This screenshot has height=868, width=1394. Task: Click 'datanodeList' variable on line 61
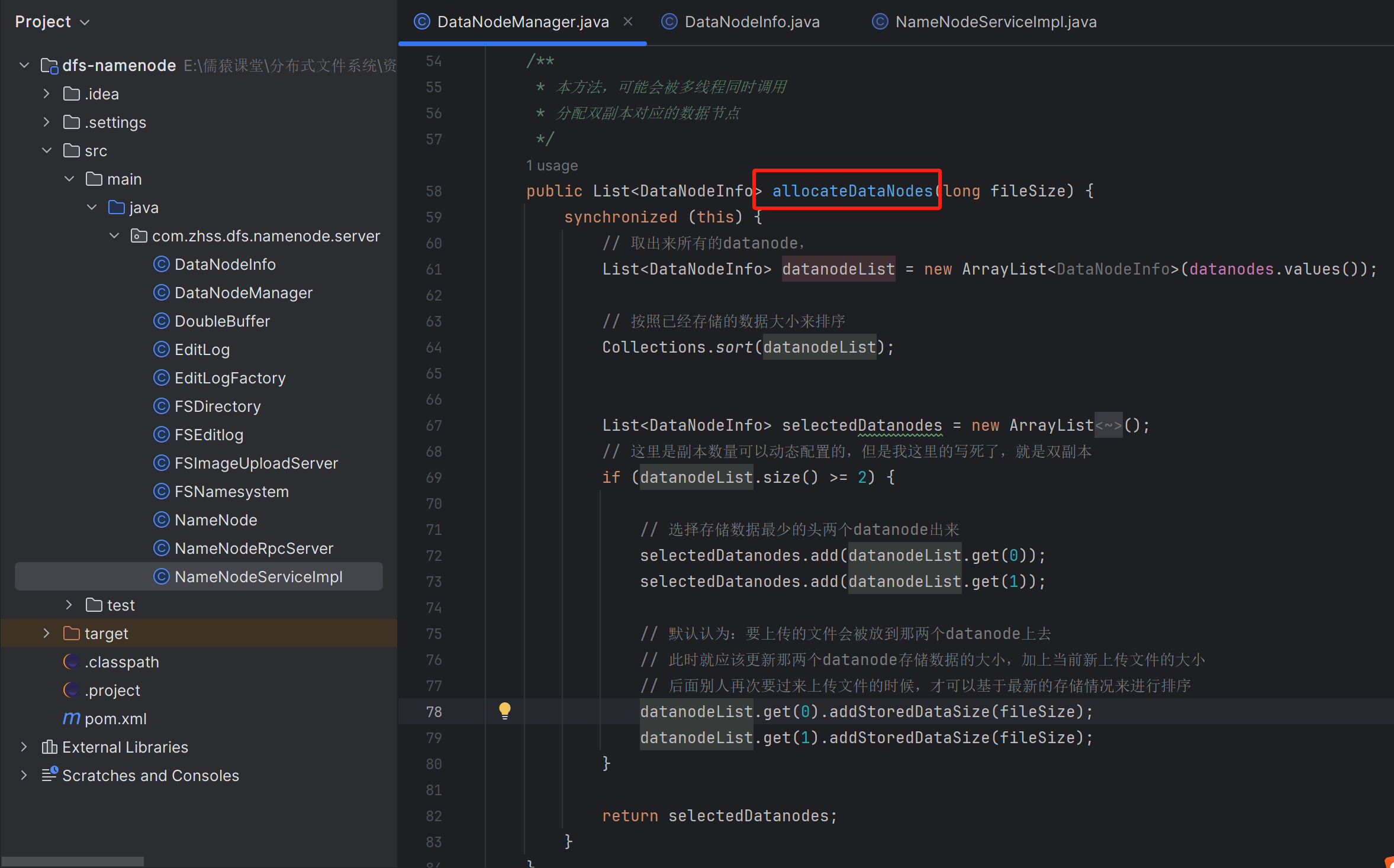coord(838,269)
